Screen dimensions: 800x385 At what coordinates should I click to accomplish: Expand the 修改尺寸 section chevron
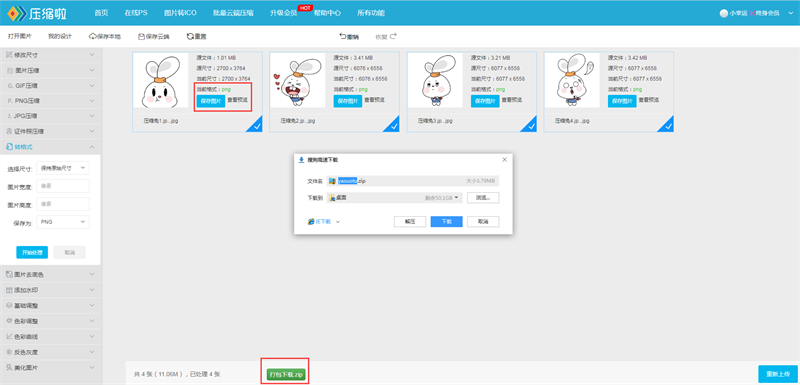[x=92, y=55]
